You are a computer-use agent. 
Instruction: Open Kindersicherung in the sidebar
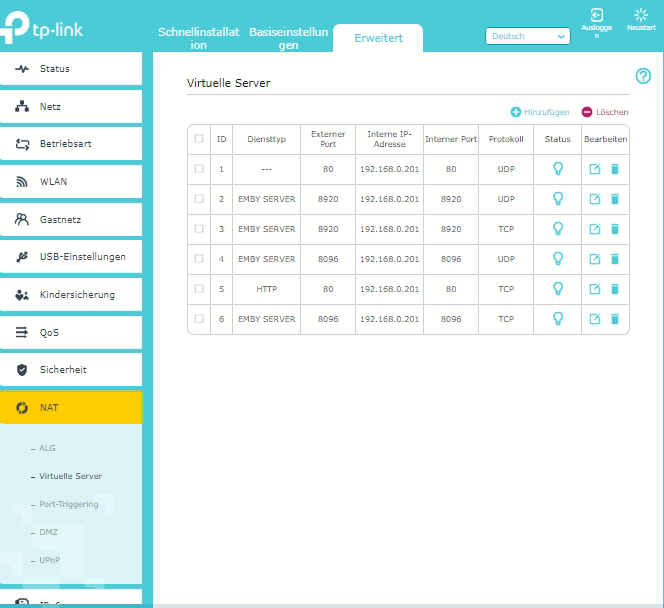(x=71, y=295)
